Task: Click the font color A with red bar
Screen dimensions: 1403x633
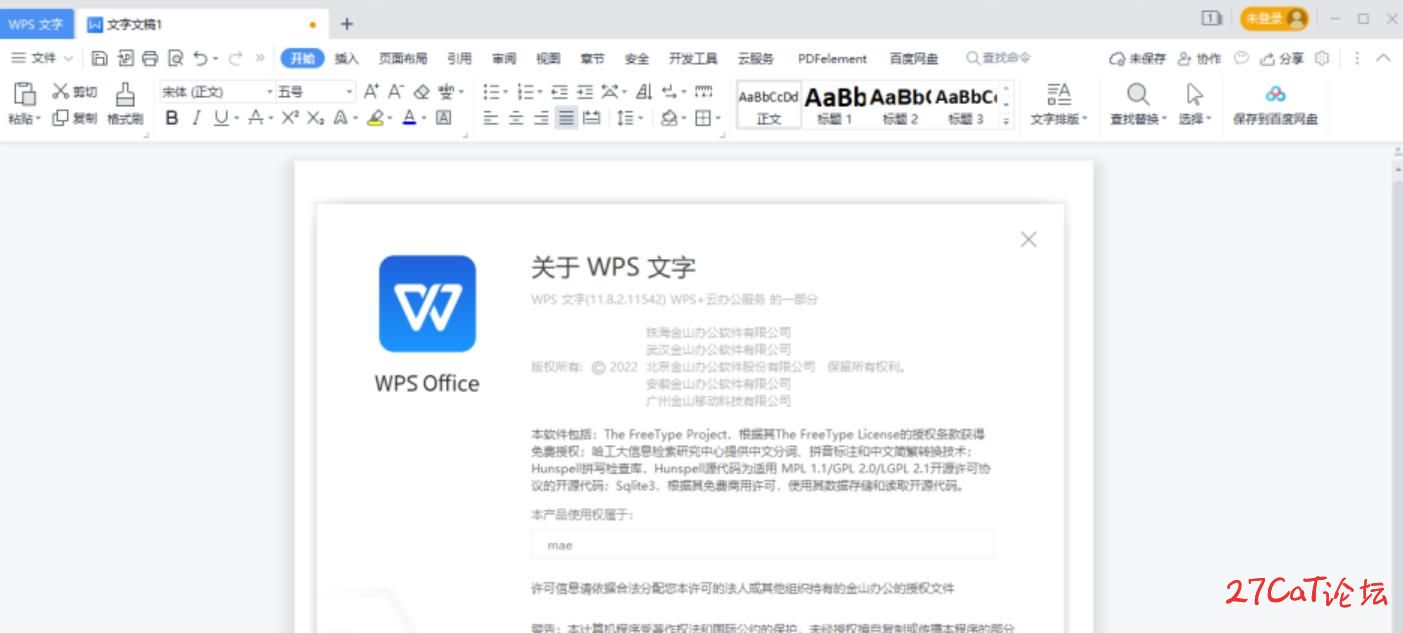Action: tap(409, 118)
